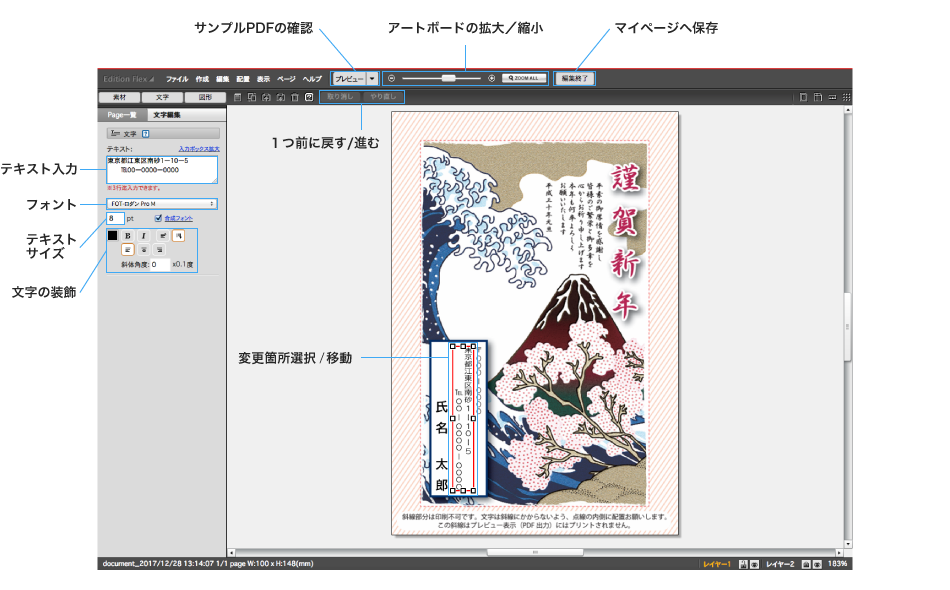Click the horizontal scrollbar left arrow

[231, 552]
